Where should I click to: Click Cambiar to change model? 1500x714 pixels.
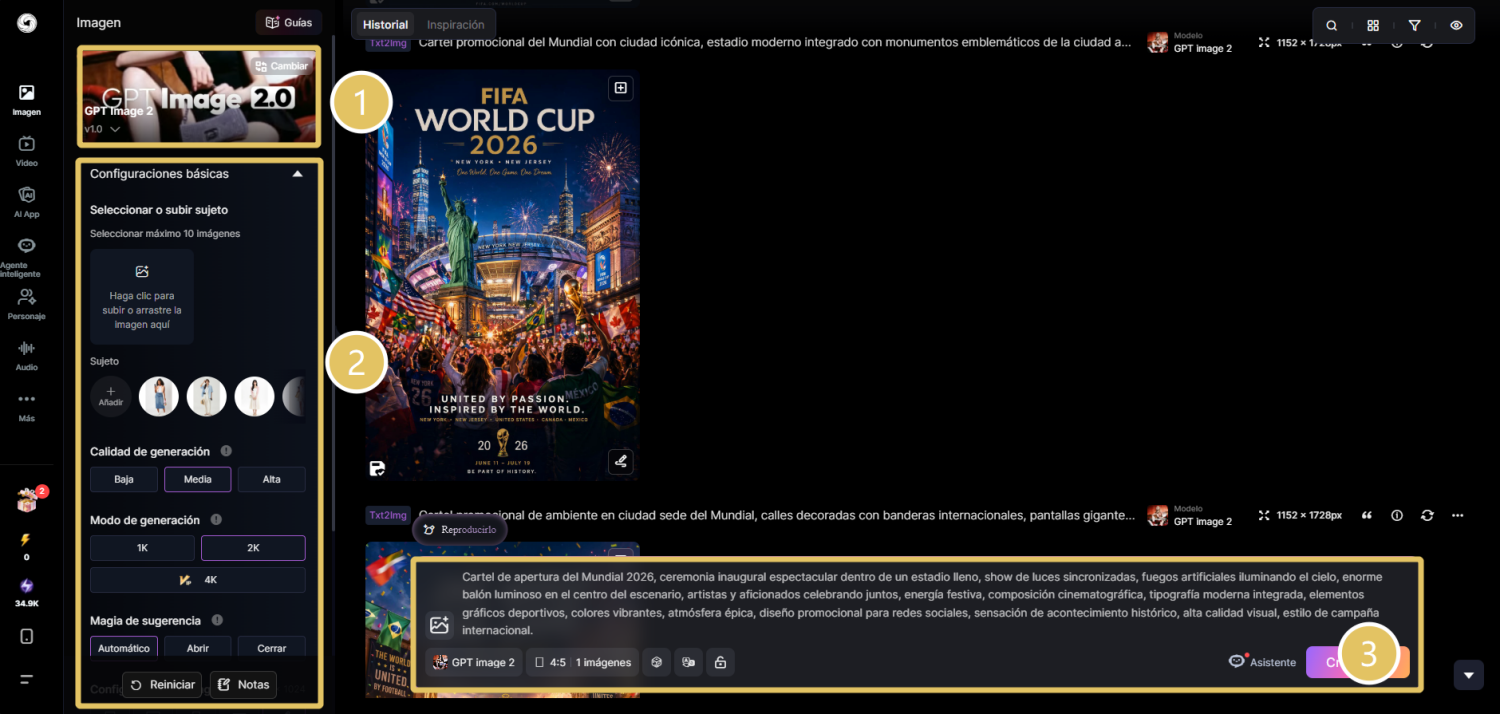[x=283, y=66]
